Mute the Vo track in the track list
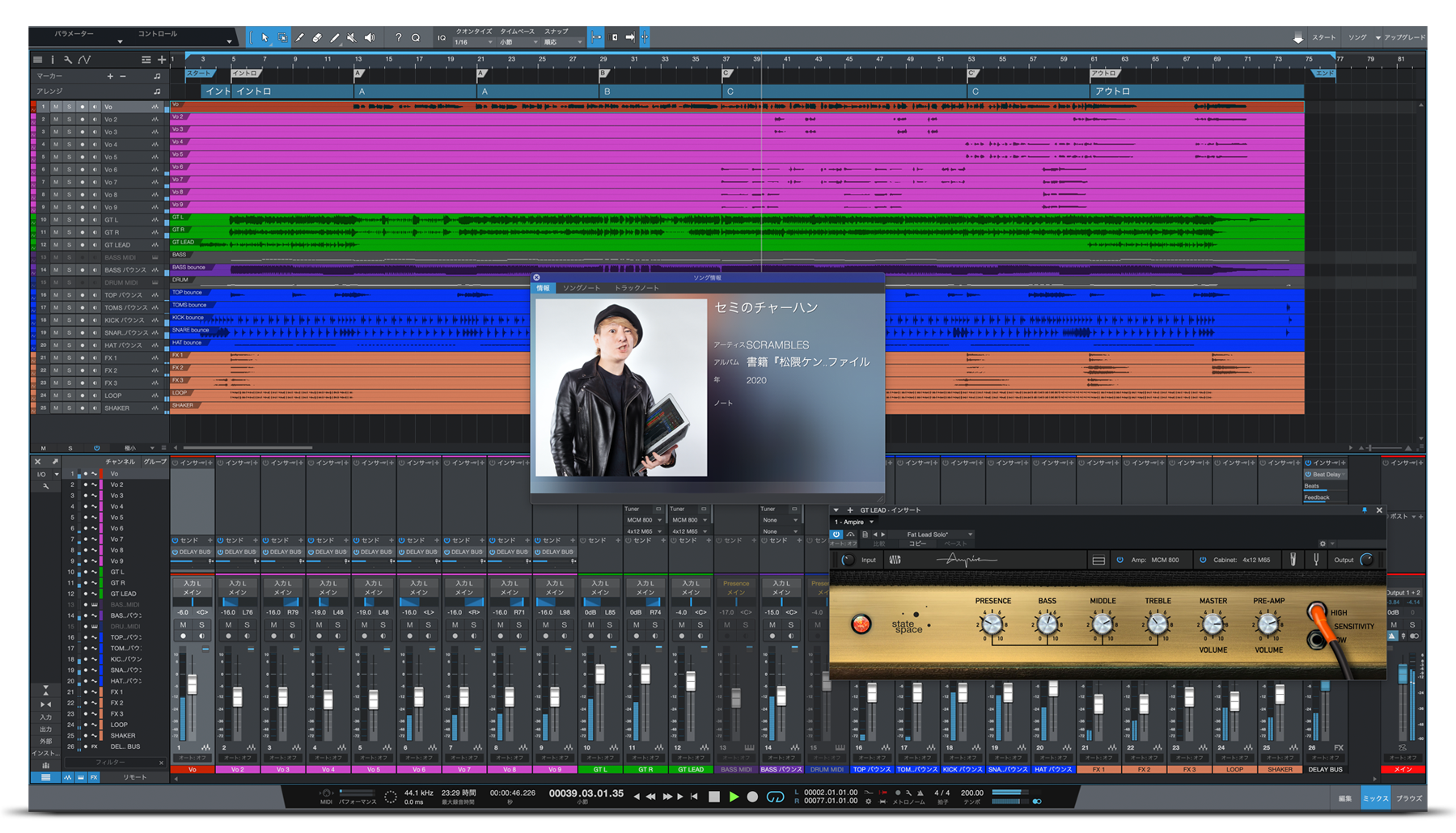The width and height of the screenshot is (1456, 833). coord(56,107)
